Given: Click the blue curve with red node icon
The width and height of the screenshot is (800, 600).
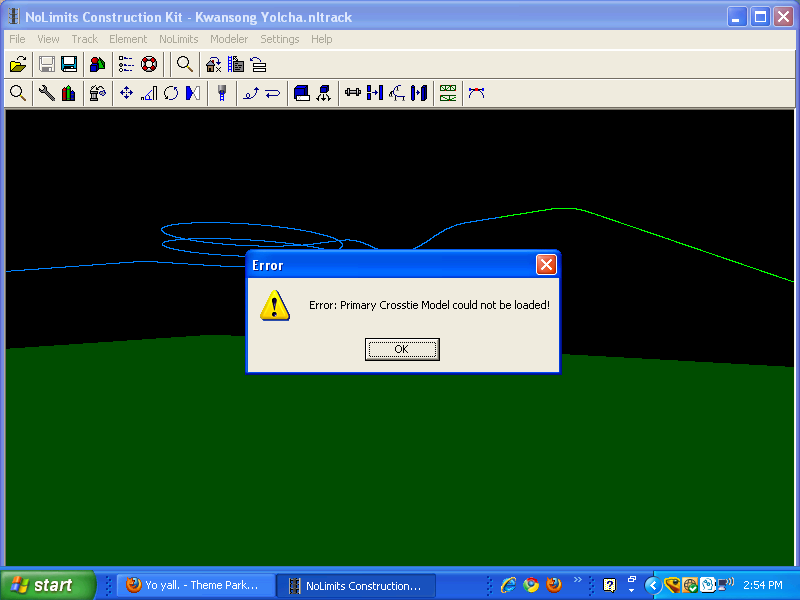Looking at the screenshot, I should (x=477, y=93).
